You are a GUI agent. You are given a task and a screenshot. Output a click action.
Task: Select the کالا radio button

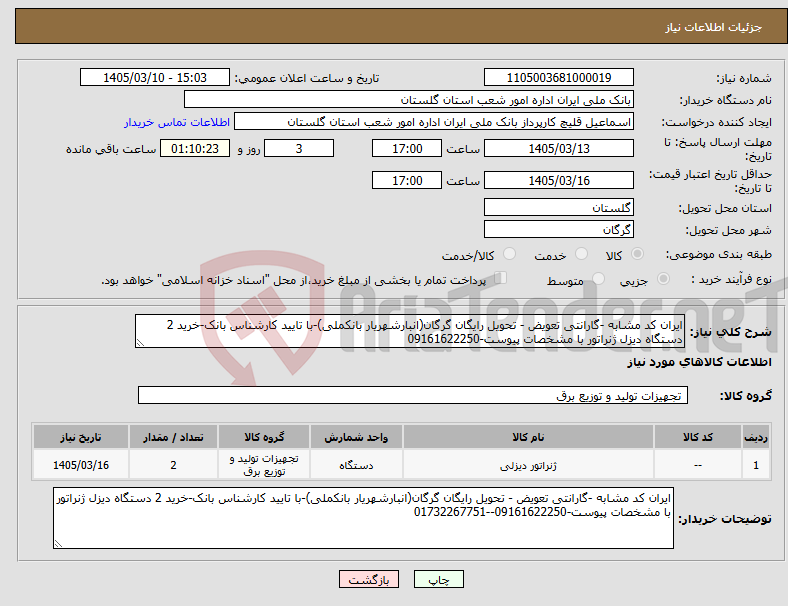(637, 254)
